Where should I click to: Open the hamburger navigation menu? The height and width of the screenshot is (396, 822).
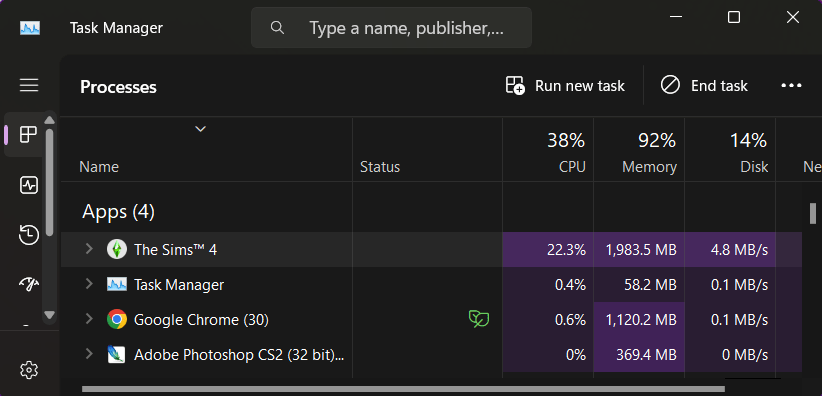click(x=29, y=85)
